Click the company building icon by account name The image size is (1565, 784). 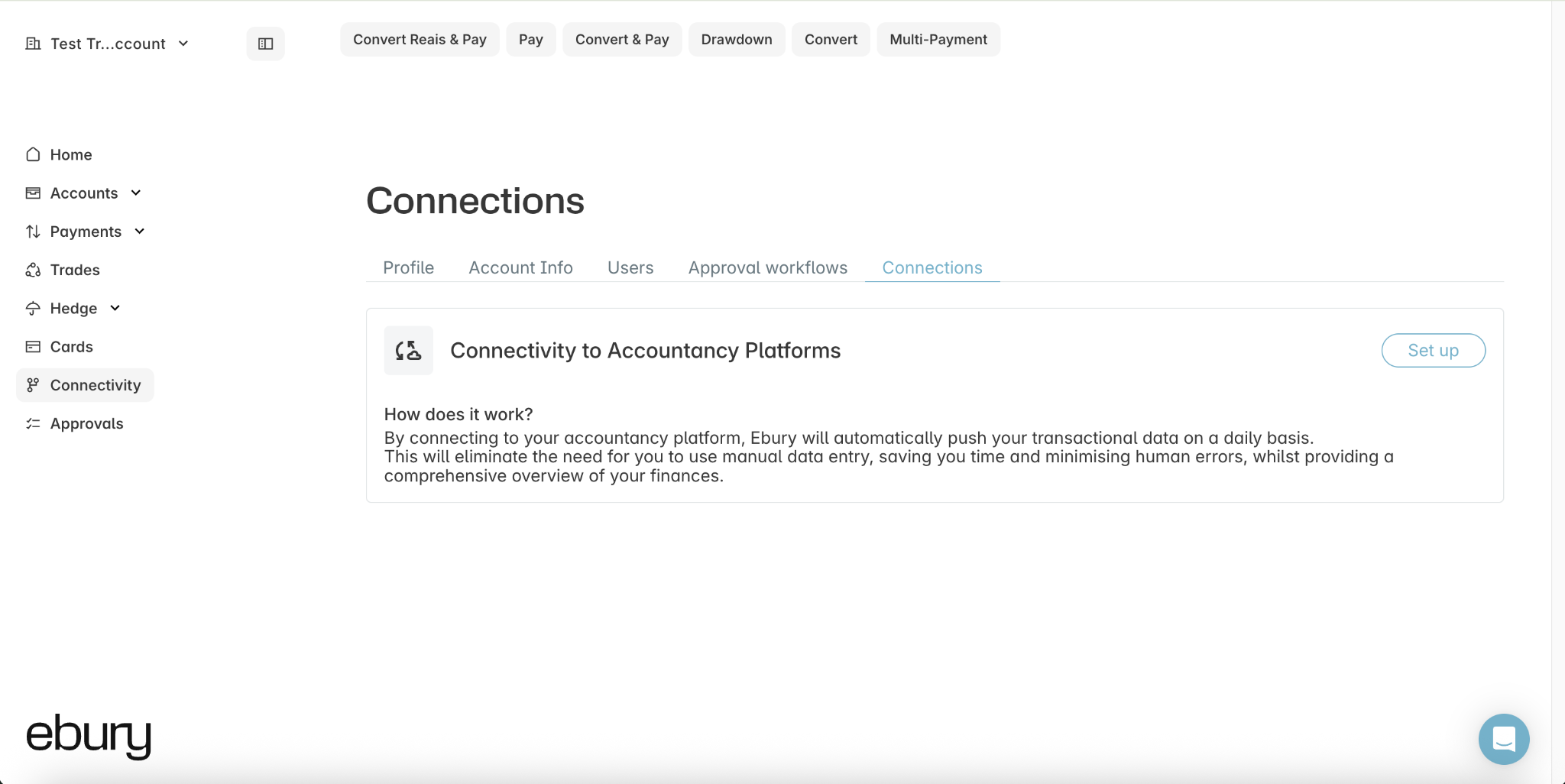(x=33, y=44)
